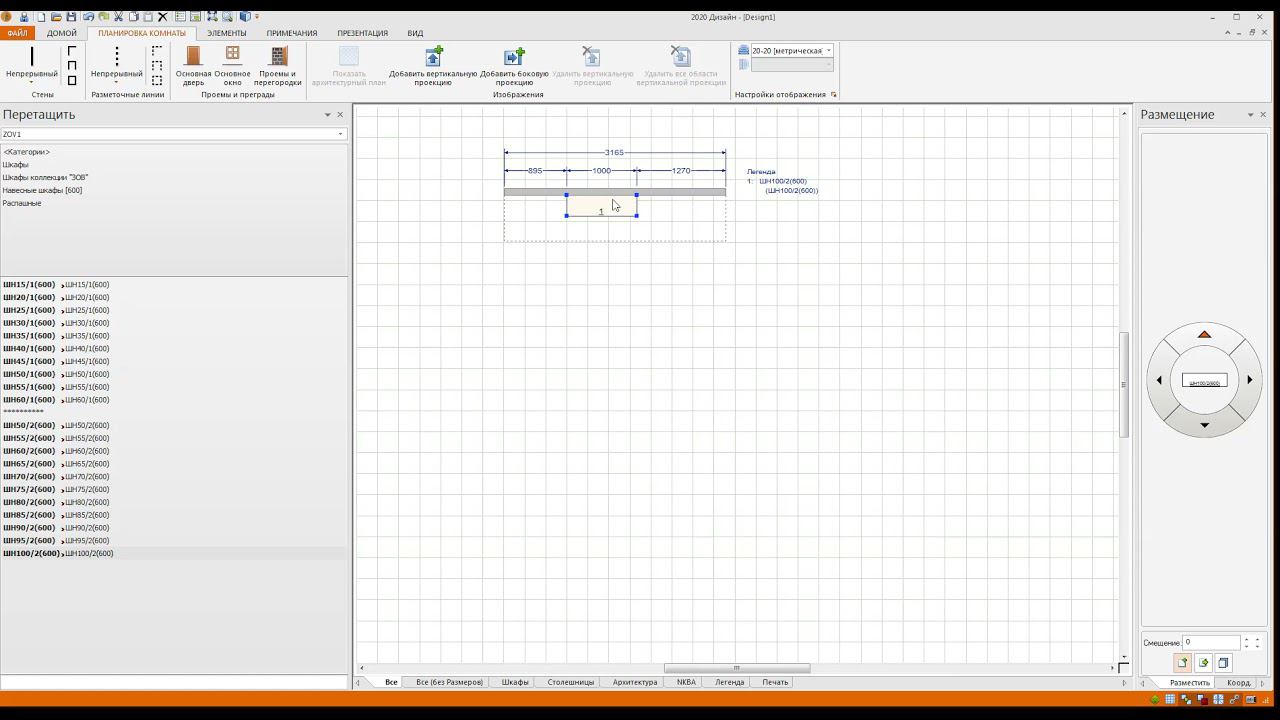Add a main door (Основная дверь)
The height and width of the screenshot is (720, 1280).
click(x=194, y=65)
